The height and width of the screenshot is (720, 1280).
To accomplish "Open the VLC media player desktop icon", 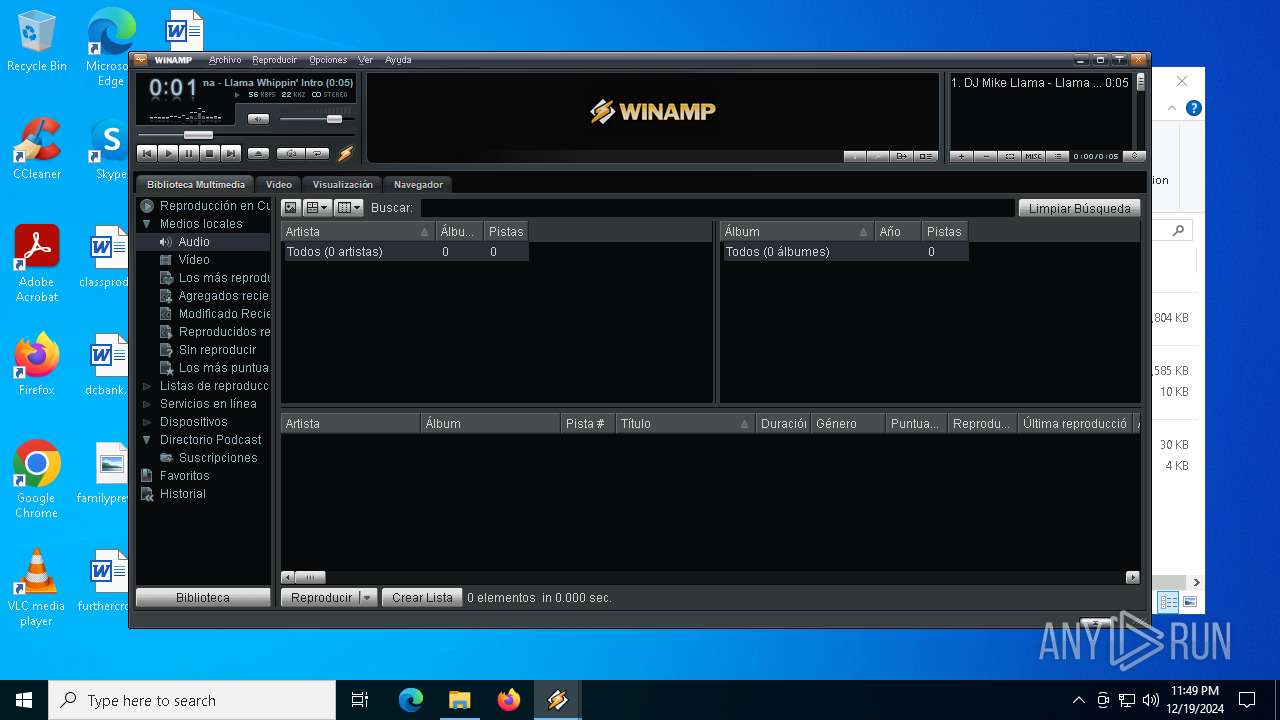I will click(36, 588).
